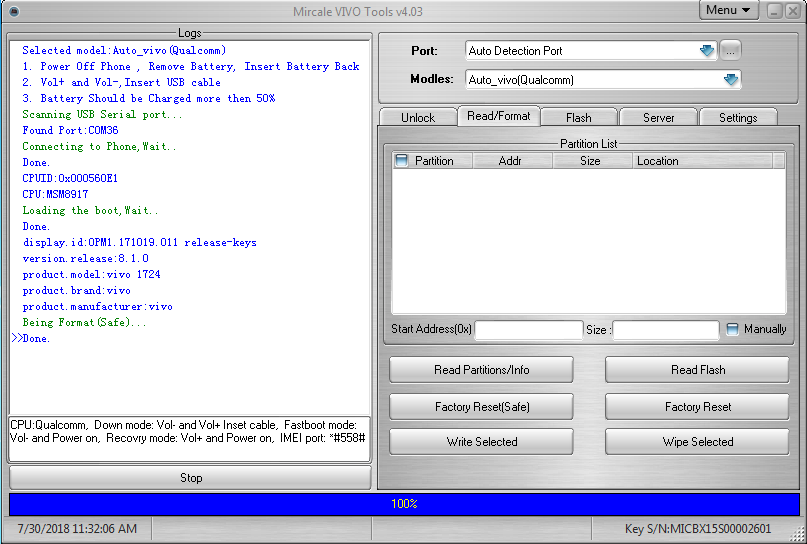
Task: Click Factory Reset(Safe) button
Action: click(481, 407)
